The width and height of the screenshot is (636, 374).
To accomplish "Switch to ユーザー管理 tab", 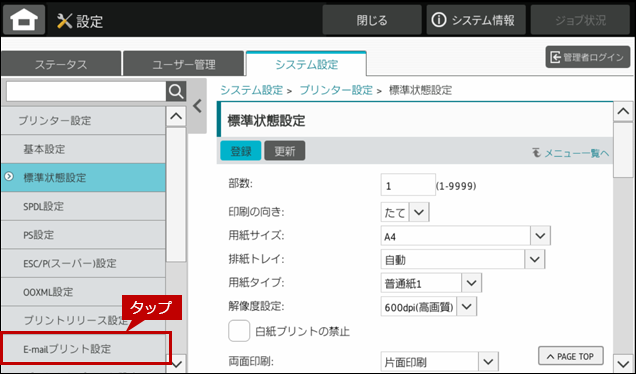I will (184, 64).
